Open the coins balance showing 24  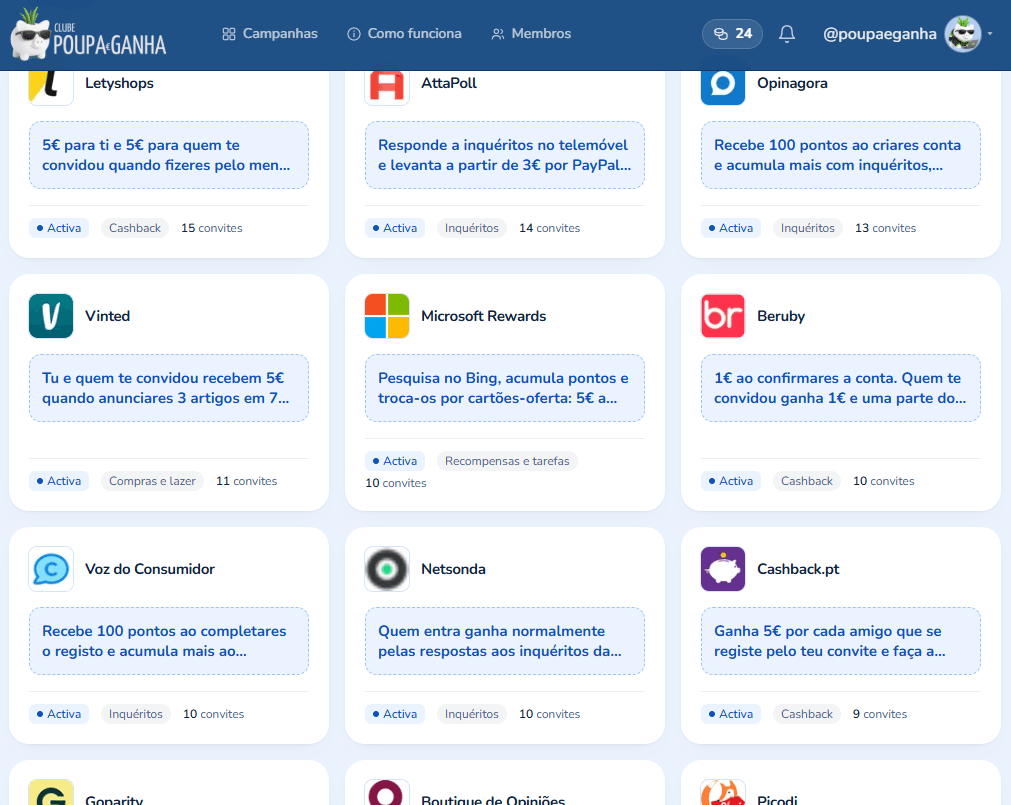[x=732, y=34]
